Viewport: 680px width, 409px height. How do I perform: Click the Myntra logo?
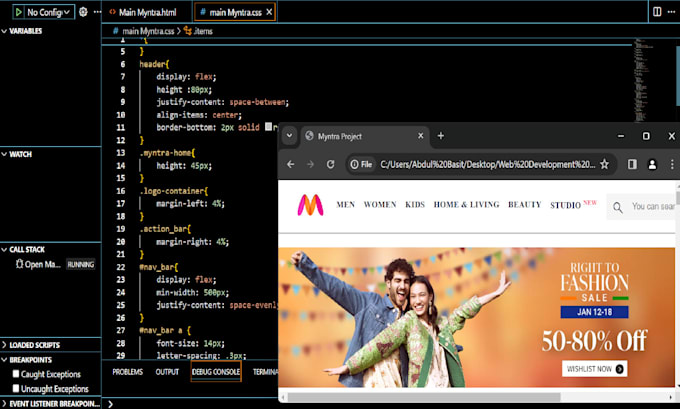point(310,205)
